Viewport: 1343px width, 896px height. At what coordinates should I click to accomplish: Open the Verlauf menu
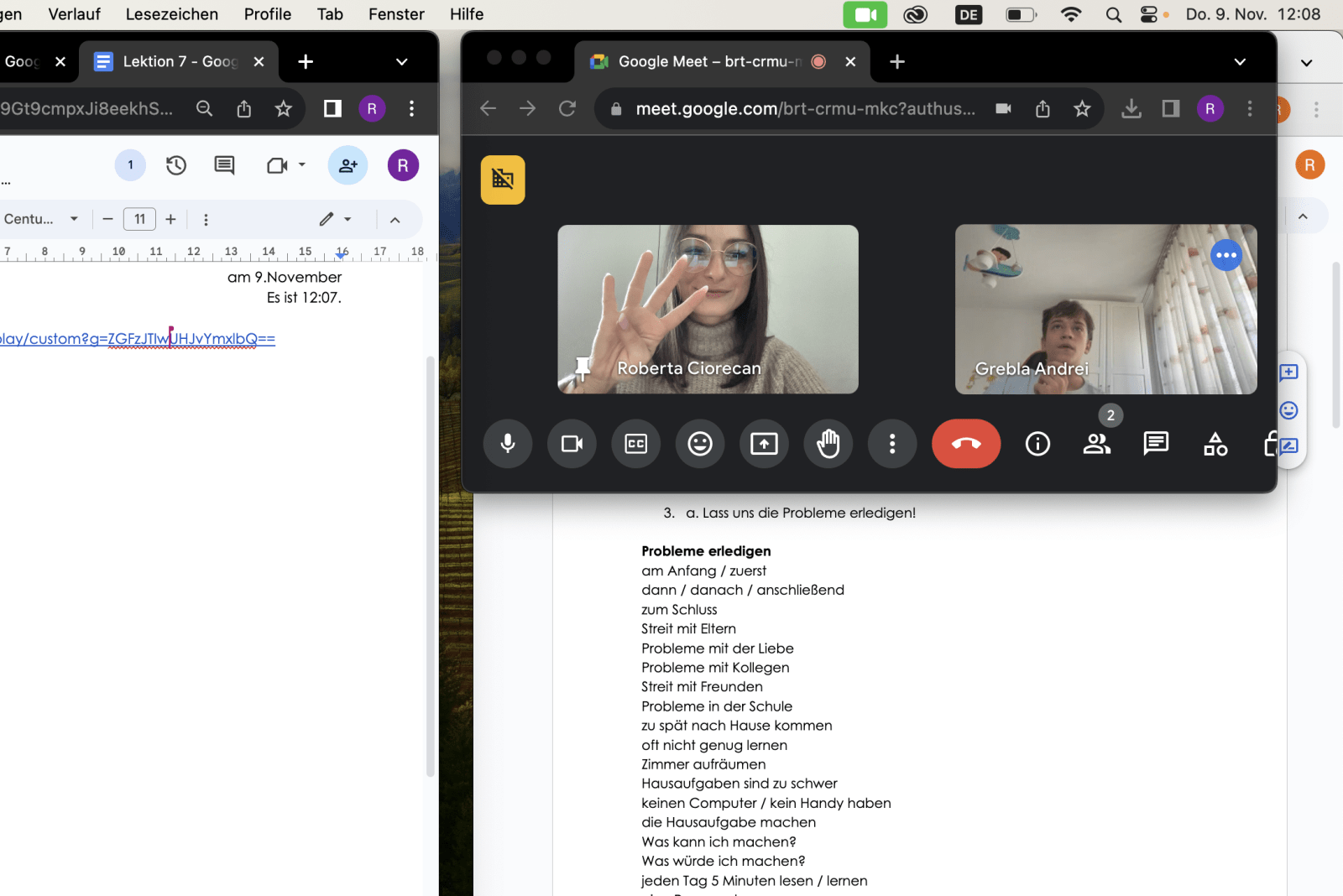click(x=74, y=14)
